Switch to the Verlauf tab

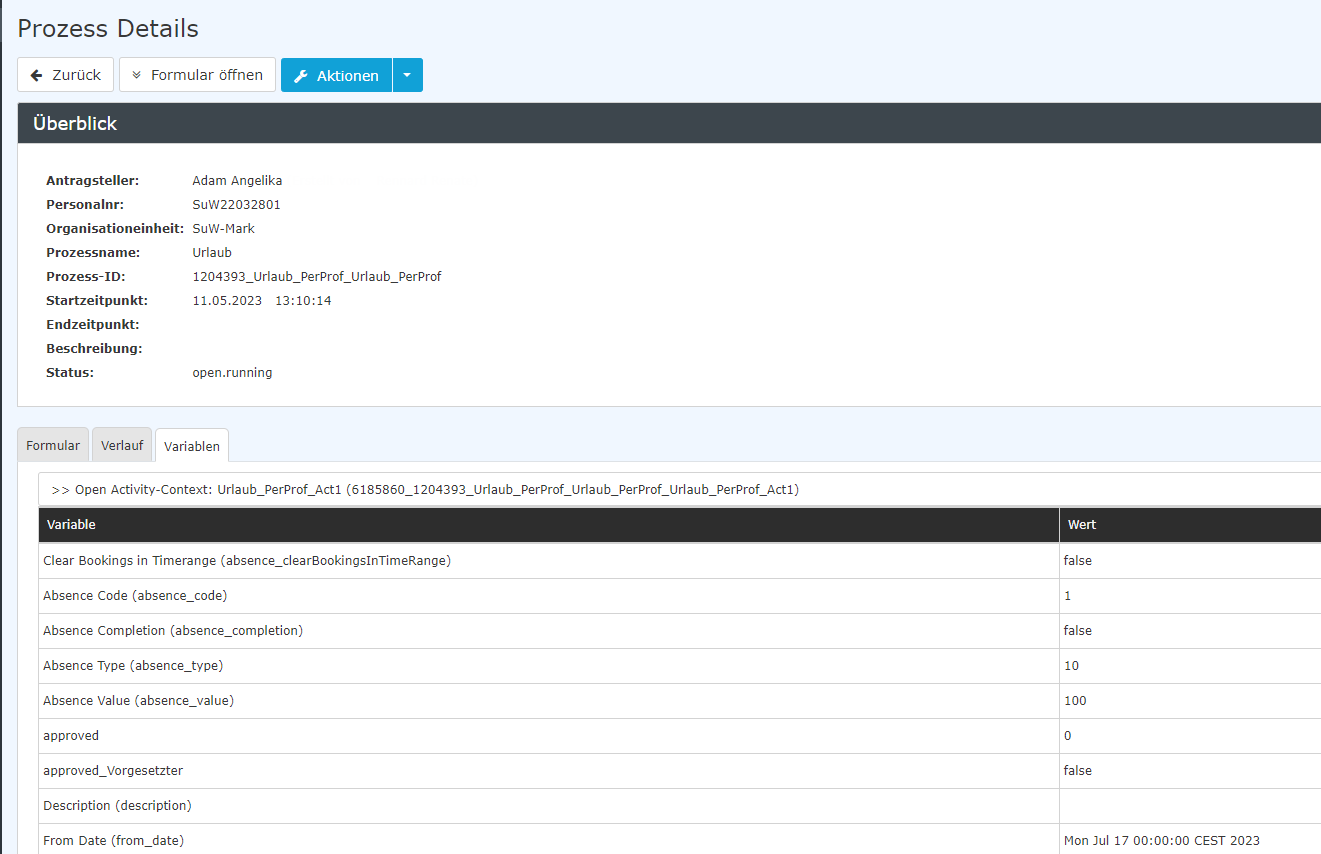122,446
